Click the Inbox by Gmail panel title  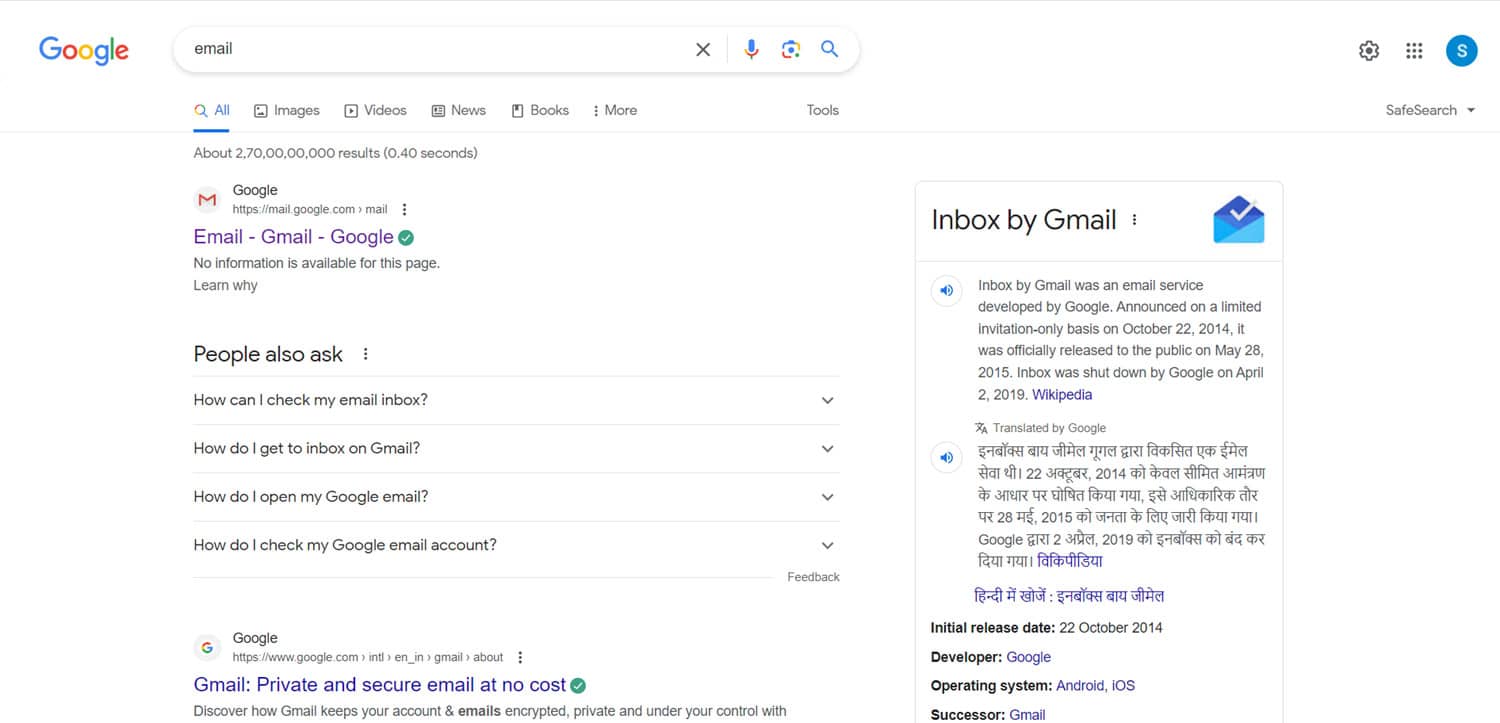[1024, 220]
